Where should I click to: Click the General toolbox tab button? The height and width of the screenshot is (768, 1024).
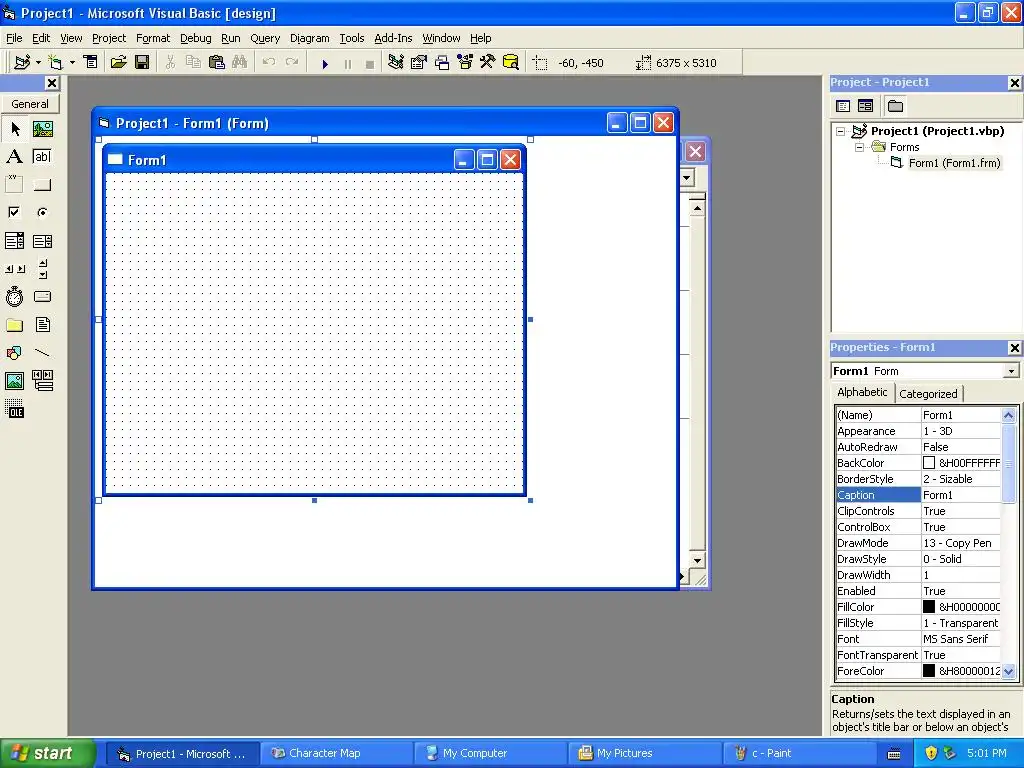[x=30, y=104]
